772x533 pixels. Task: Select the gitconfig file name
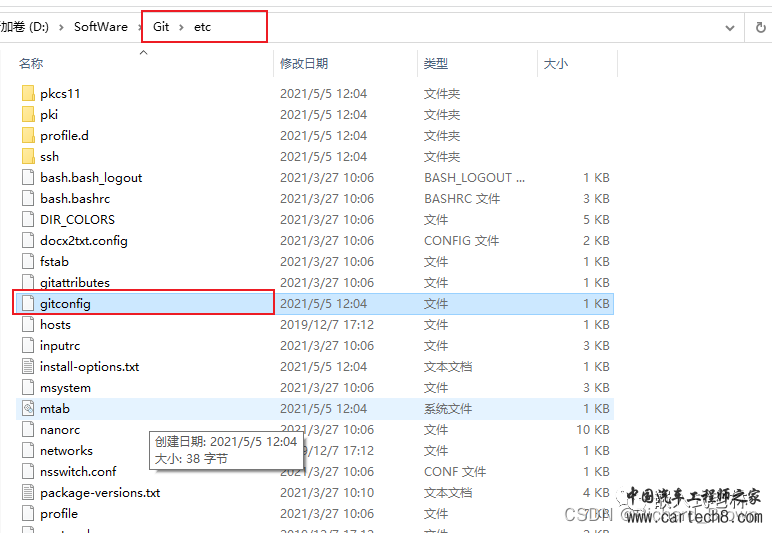click(65, 304)
